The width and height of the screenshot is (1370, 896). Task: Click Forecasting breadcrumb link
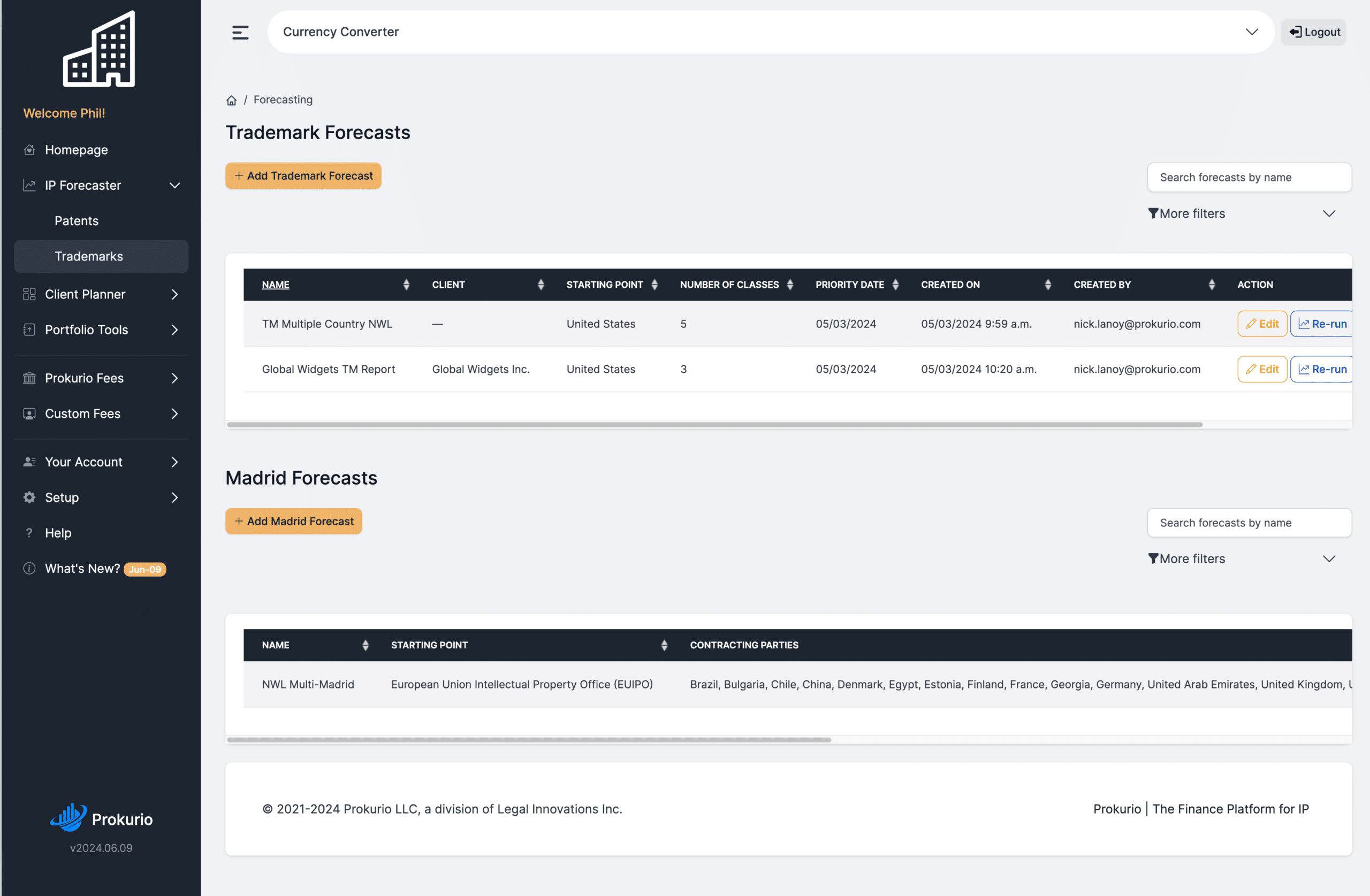click(283, 99)
